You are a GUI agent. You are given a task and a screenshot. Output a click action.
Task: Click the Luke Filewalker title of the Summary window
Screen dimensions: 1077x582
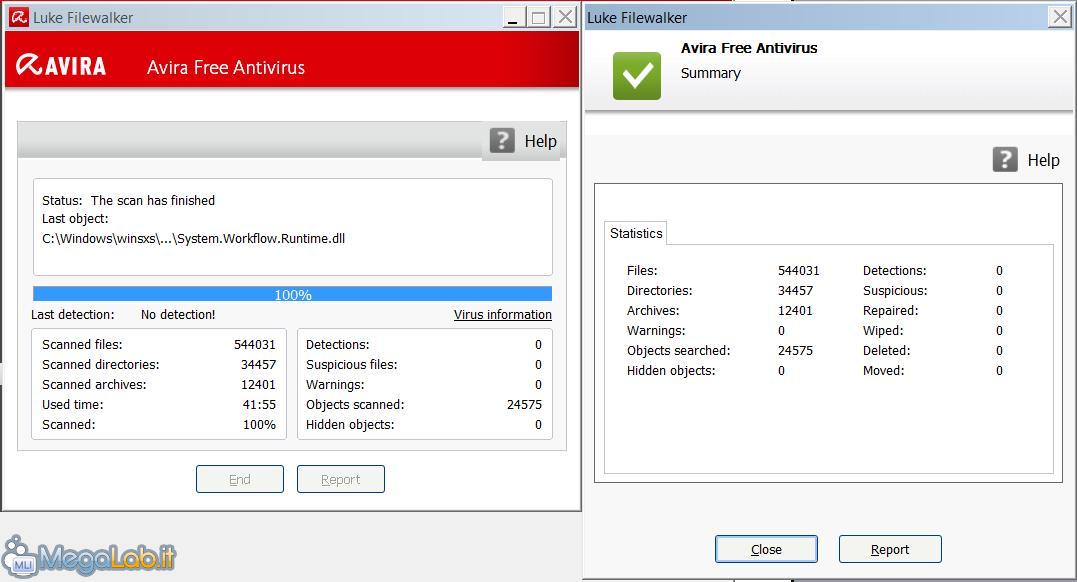click(637, 18)
